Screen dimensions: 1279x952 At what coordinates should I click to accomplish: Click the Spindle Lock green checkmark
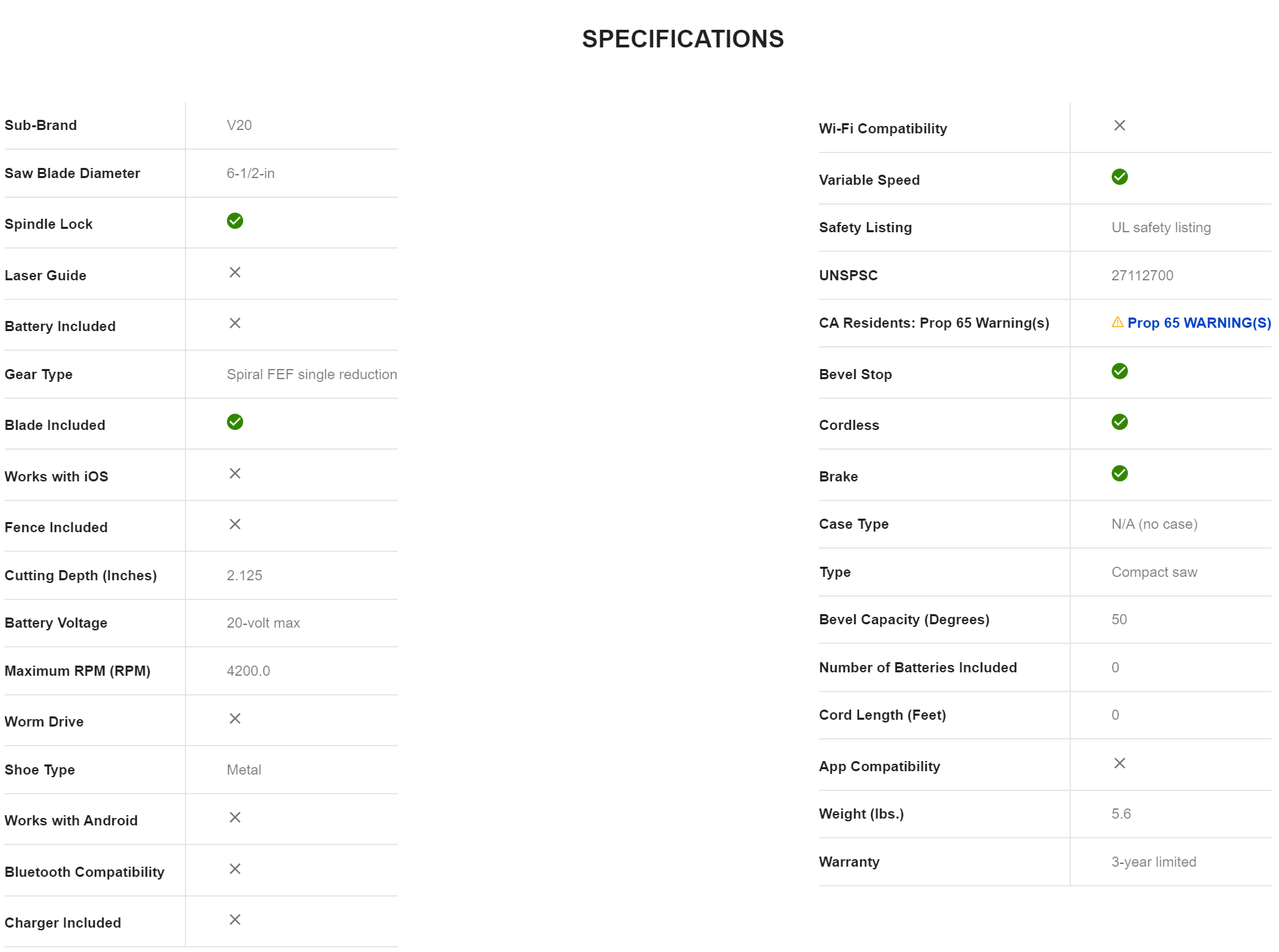click(x=235, y=221)
